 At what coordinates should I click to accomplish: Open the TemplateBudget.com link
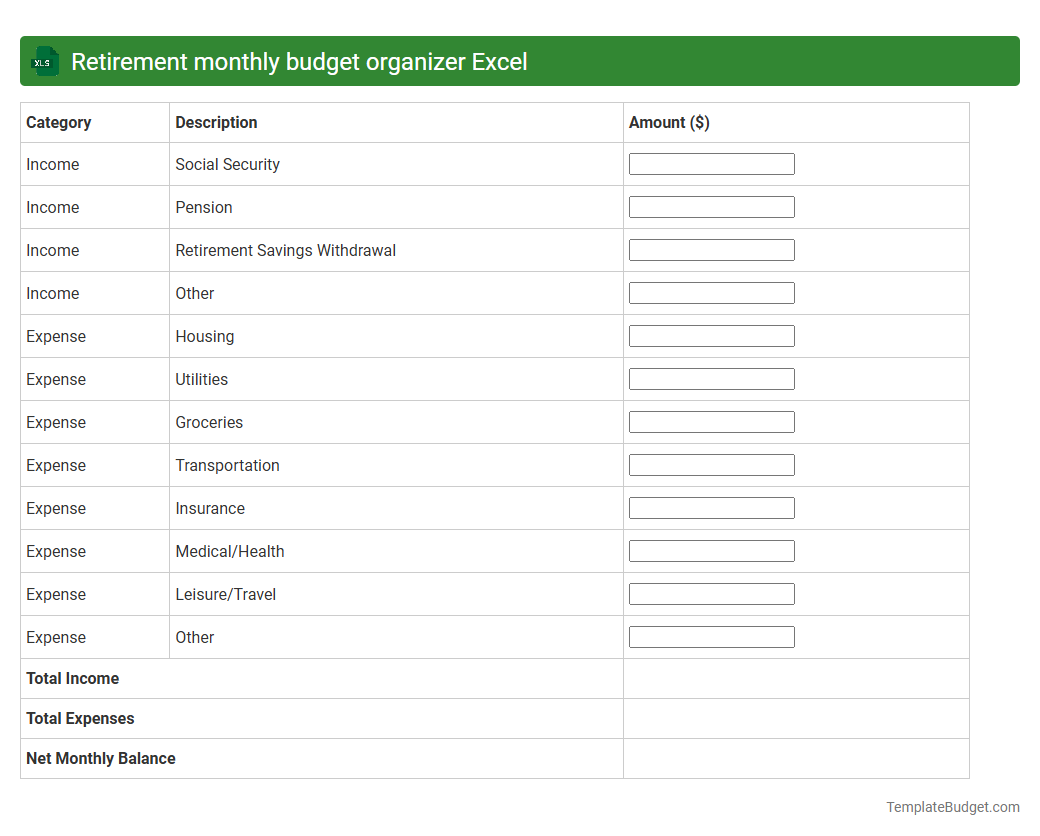pos(952,806)
